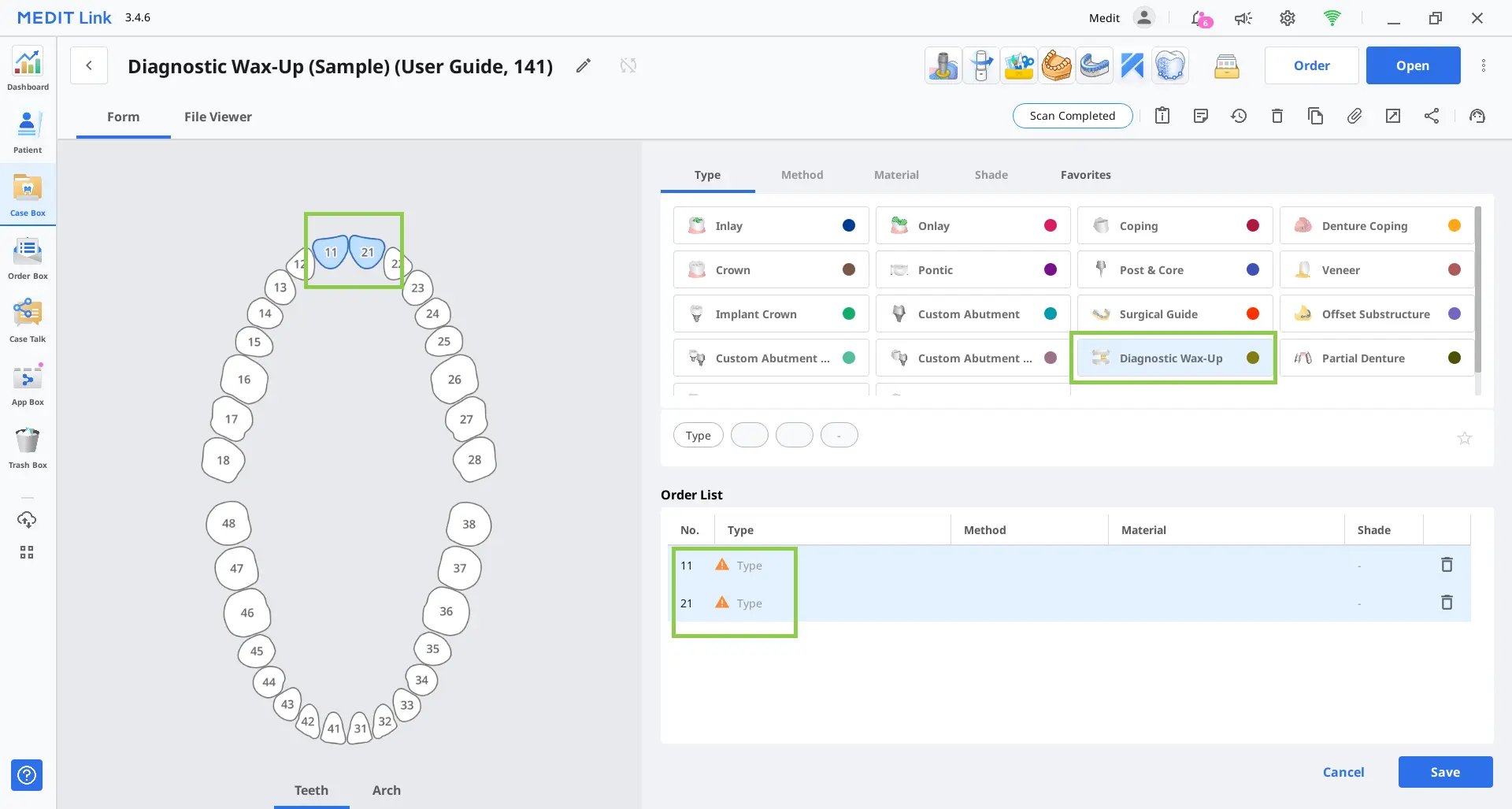Delete order row 11
Screen dimensions: 1512x809
1447,565
